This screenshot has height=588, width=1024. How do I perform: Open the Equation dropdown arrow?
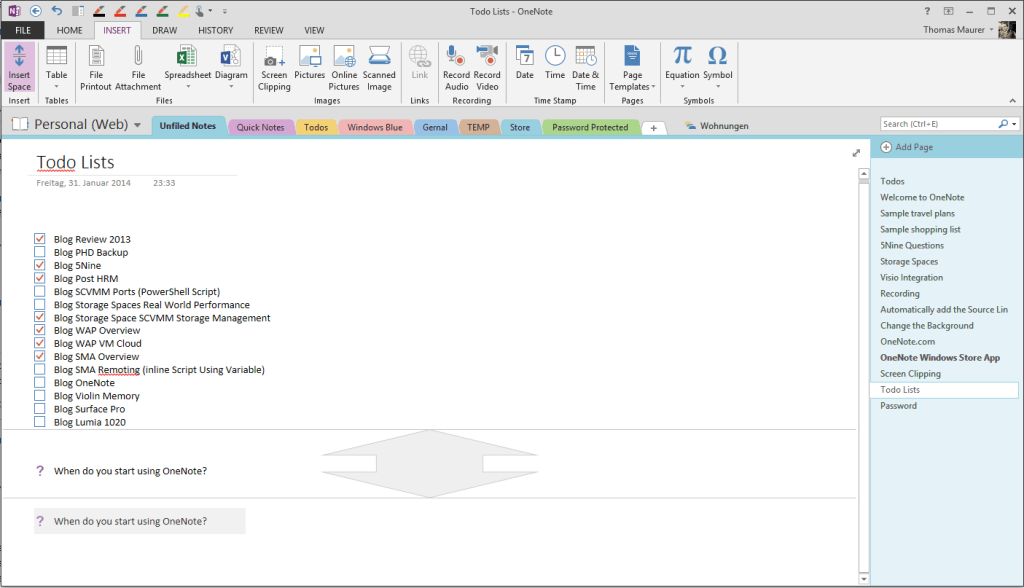(x=682, y=86)
